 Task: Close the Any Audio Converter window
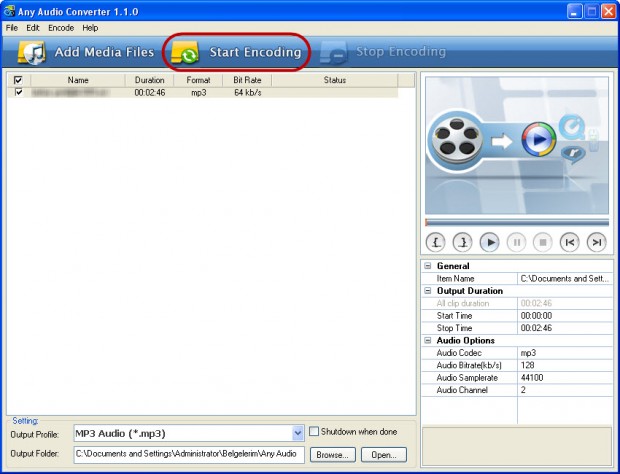pos(609,11)
